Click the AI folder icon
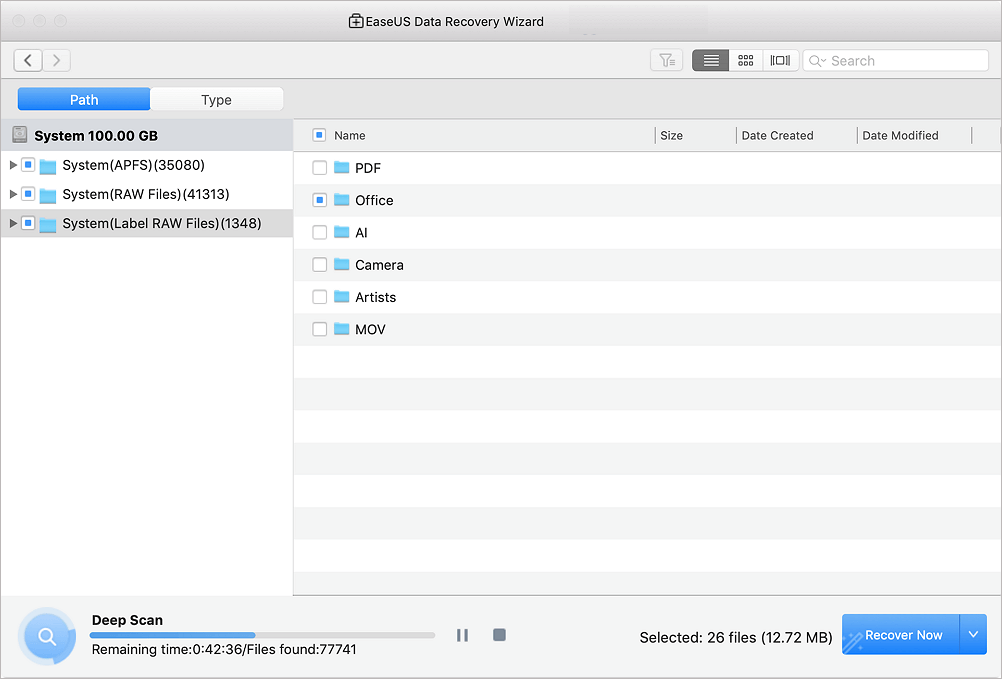1002x679 pixels. [342, 232]
